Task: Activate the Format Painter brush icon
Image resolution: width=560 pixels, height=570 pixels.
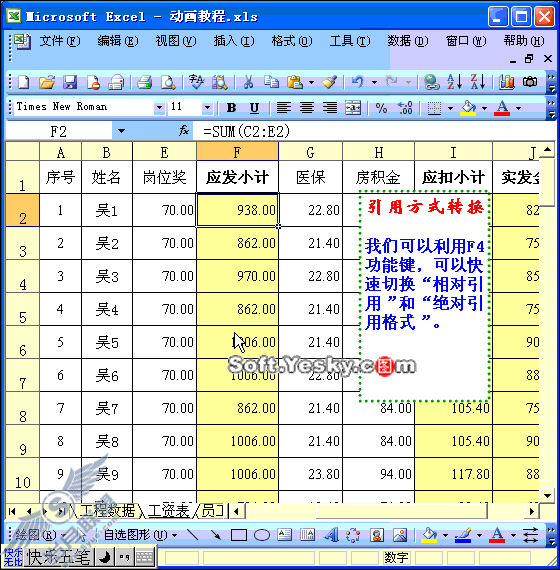Action: coord(329,82)
